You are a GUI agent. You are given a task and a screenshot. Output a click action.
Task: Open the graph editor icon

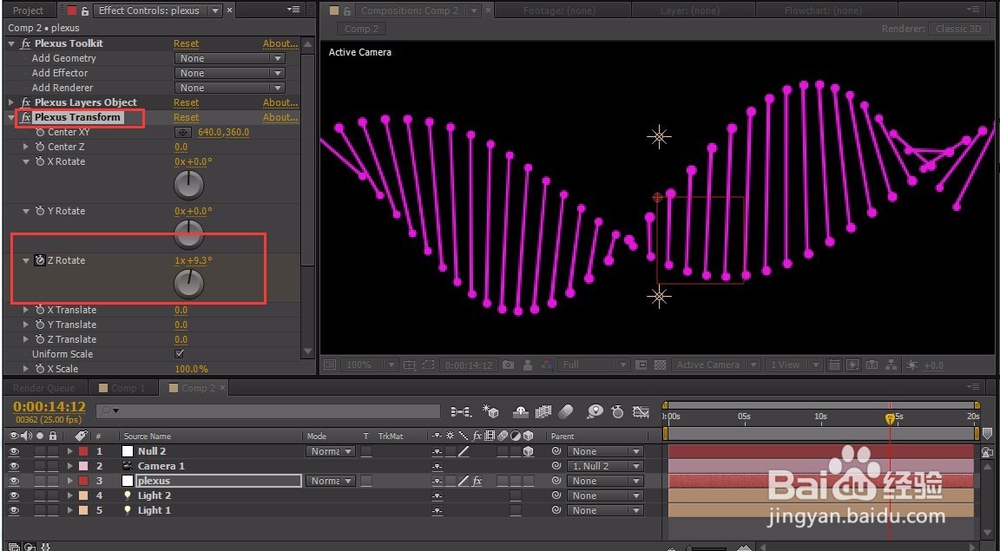[640, 412]
